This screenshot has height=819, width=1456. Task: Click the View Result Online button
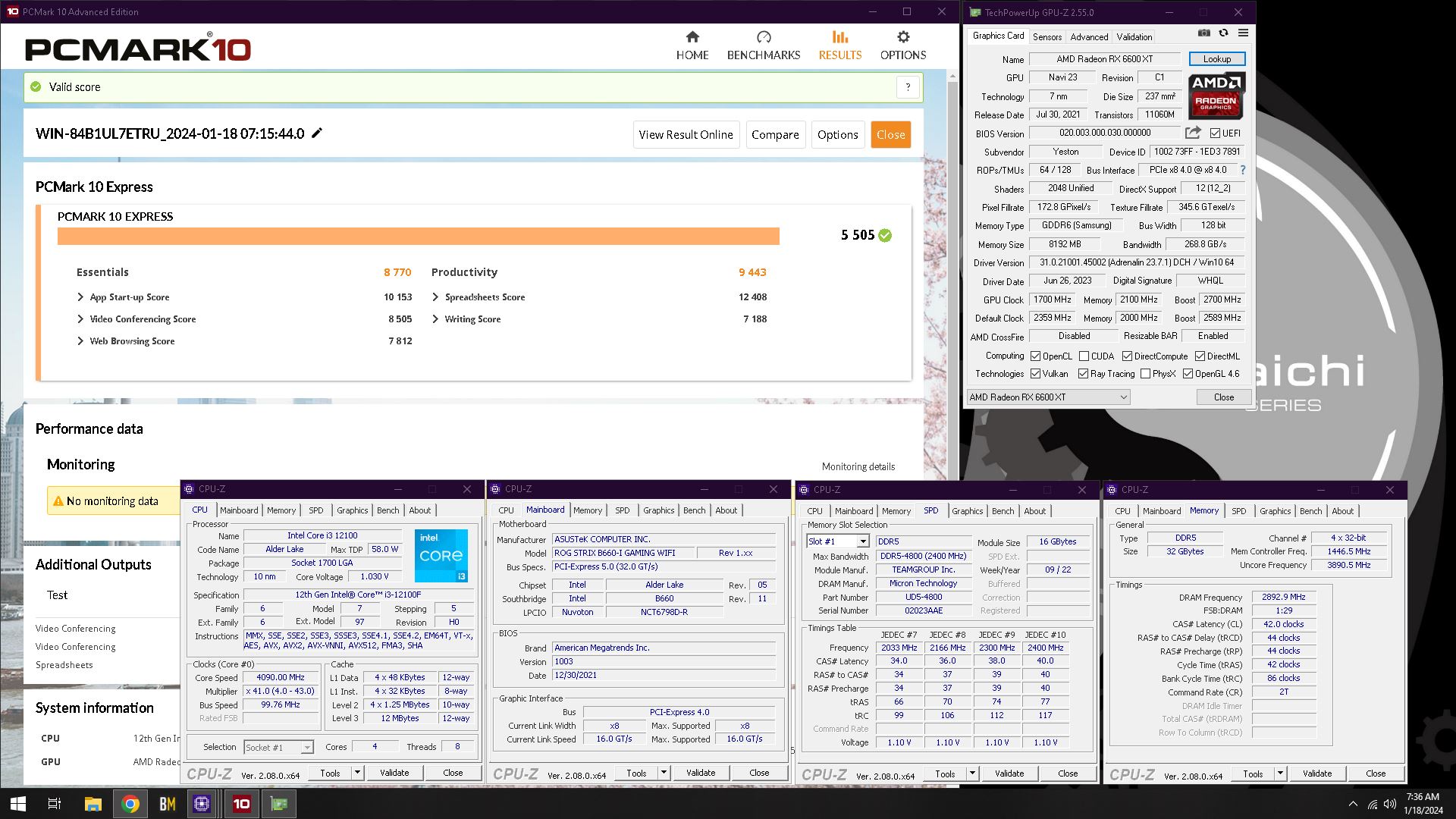(686, 134)
